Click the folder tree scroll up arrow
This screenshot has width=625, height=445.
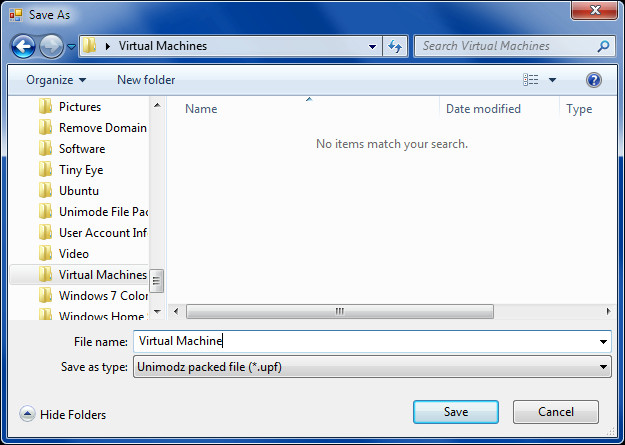157,105
